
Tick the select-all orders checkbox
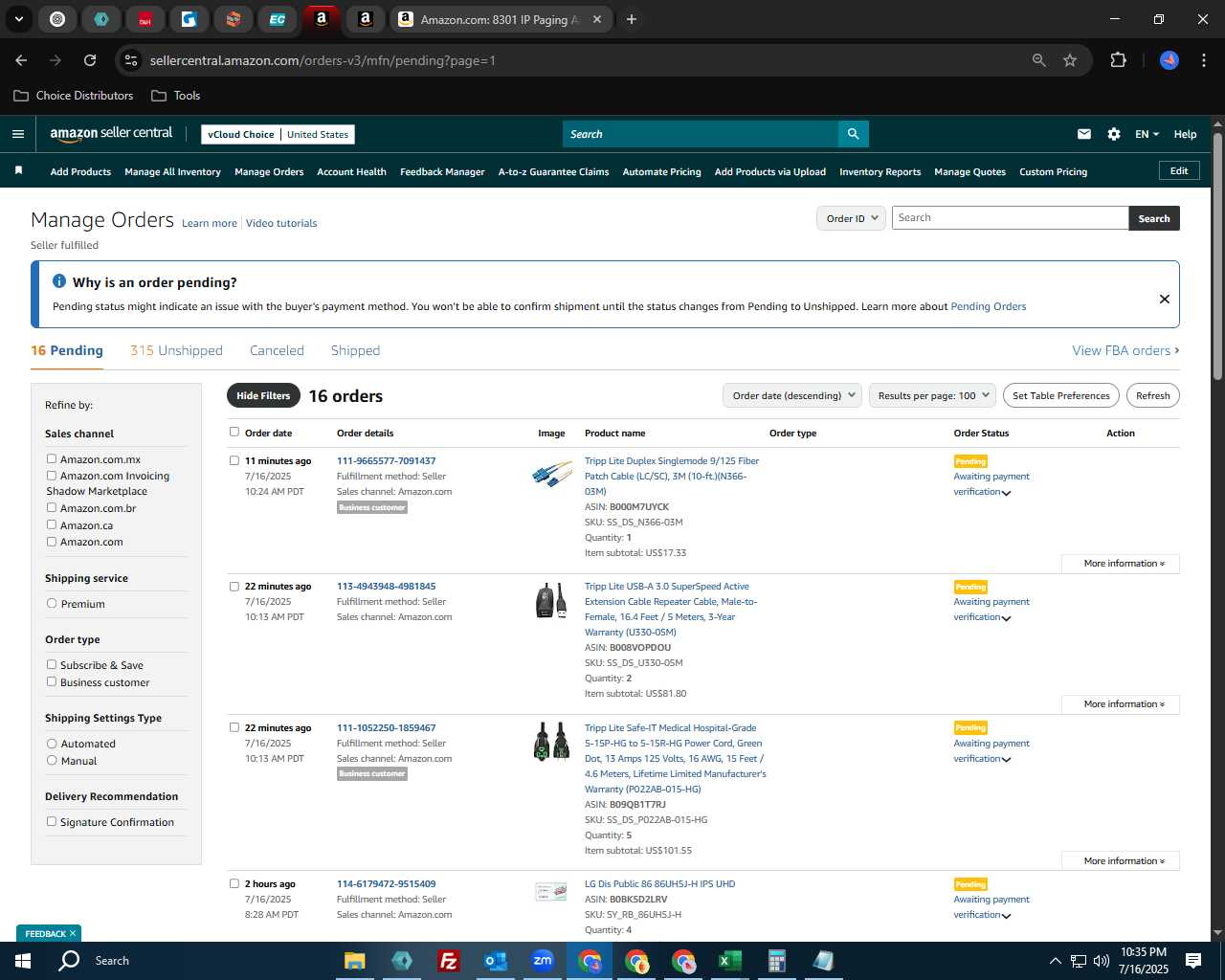pyautogui.click(x=234, y=432)
